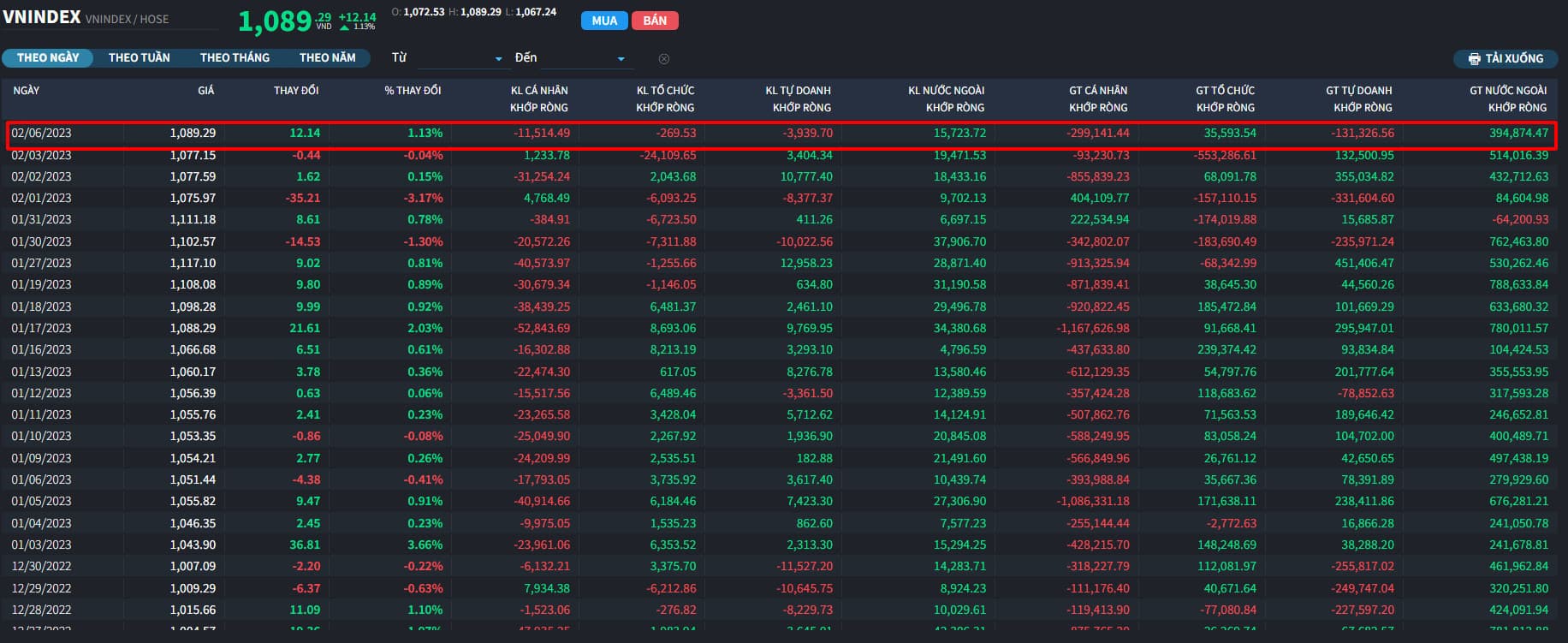Switch to the THEO NGÀY daily view

(48, 57)
